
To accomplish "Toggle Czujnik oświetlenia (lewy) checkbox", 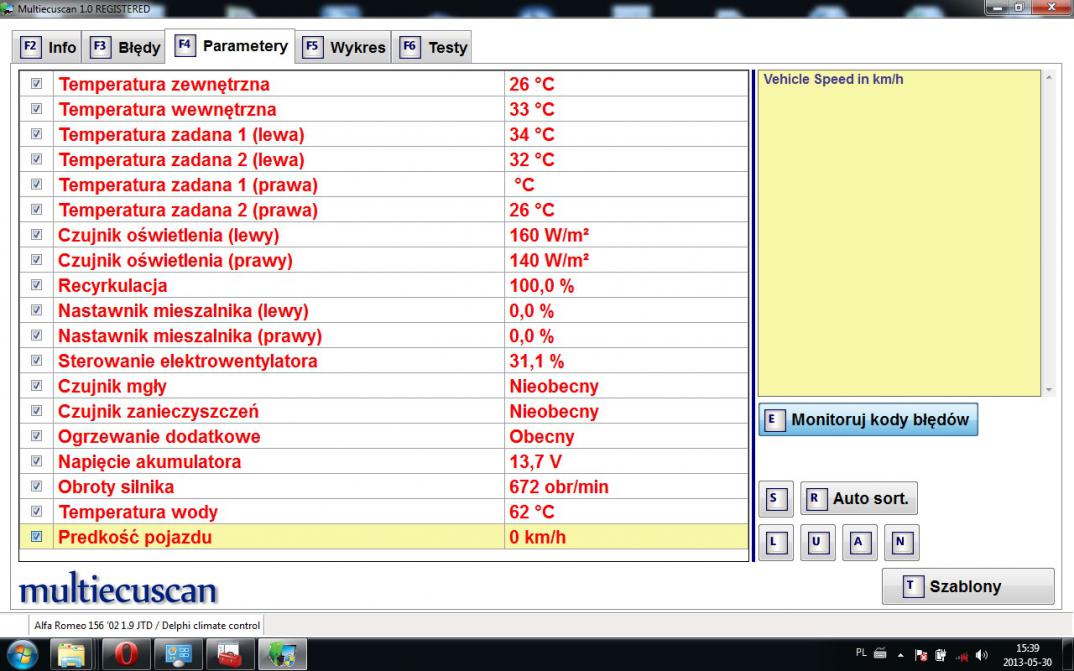I will click(36, 235).
